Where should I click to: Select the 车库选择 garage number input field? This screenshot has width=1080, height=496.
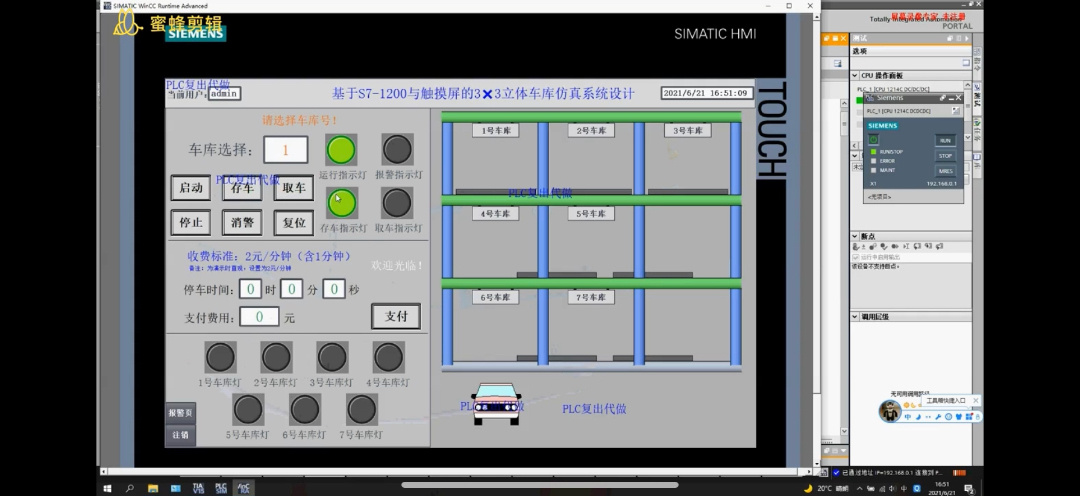click(285, 150)
